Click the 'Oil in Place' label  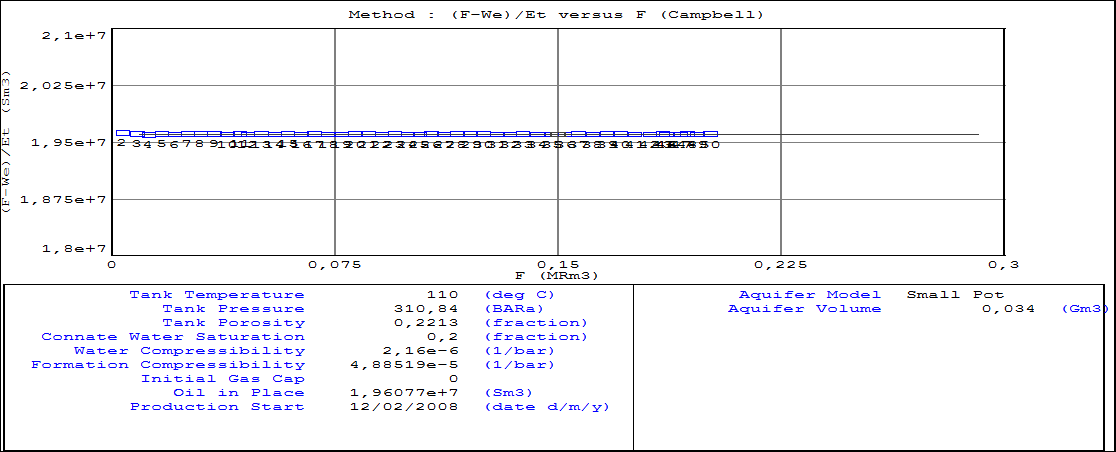tap(238, 393)
